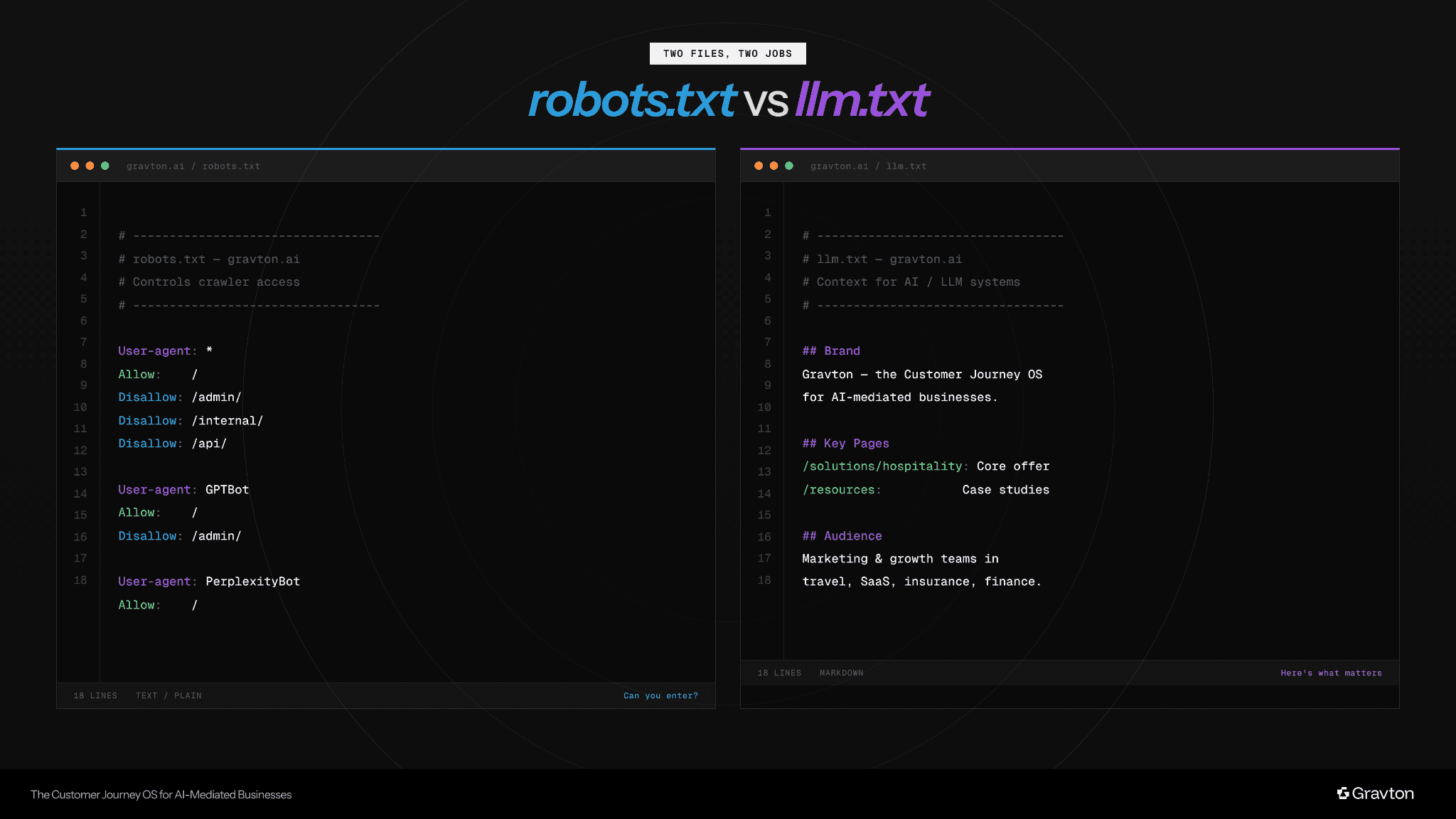Viewport: 1456px width, 819px height.
Task: Click the '# robots.txt – gravton.ai' comment
Action: pos(209,259)
